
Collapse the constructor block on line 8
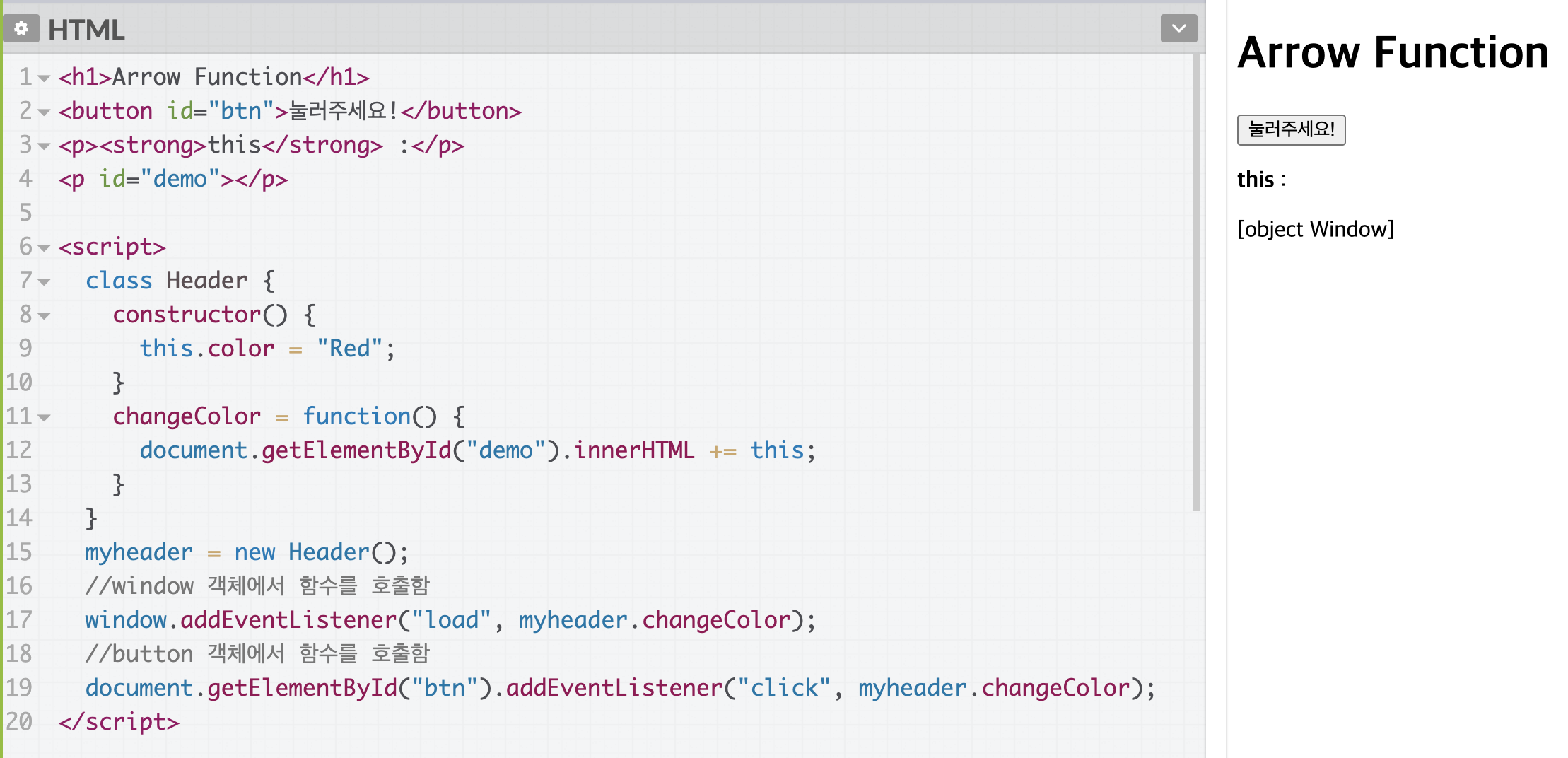(44, 315)
